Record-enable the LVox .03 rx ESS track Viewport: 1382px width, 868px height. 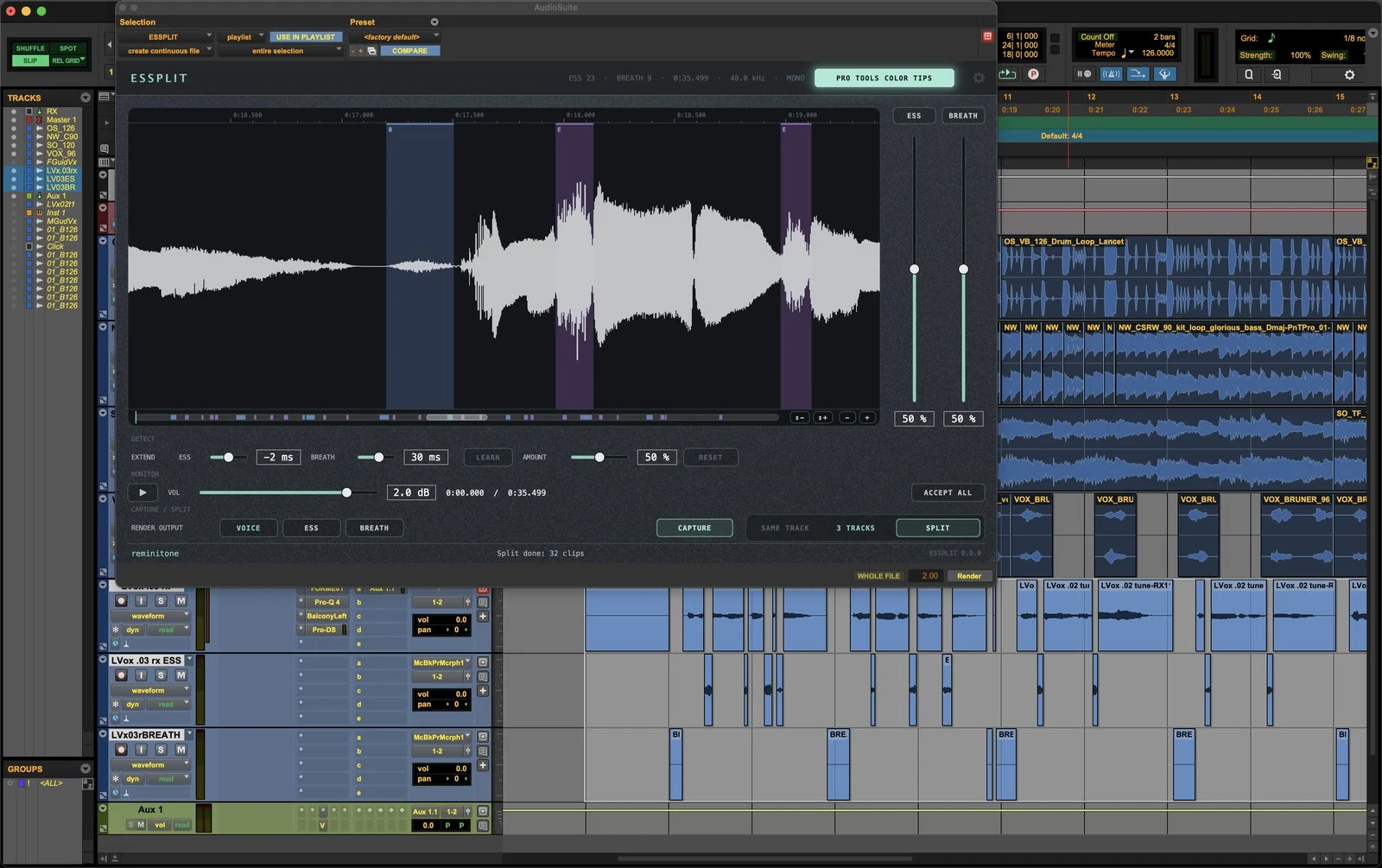tap(122, 675)
